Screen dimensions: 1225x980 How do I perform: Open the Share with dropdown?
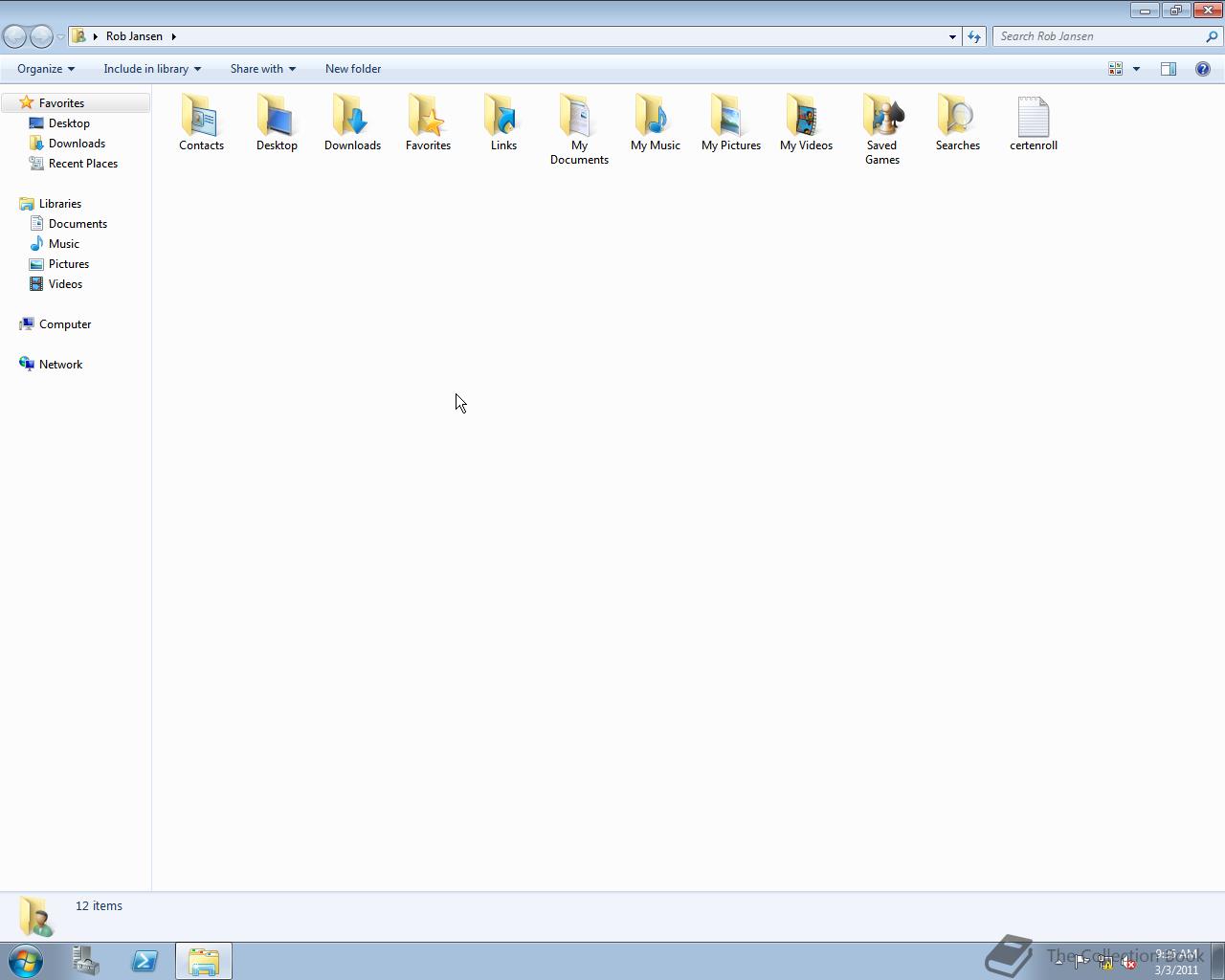[x=263, y=69]
